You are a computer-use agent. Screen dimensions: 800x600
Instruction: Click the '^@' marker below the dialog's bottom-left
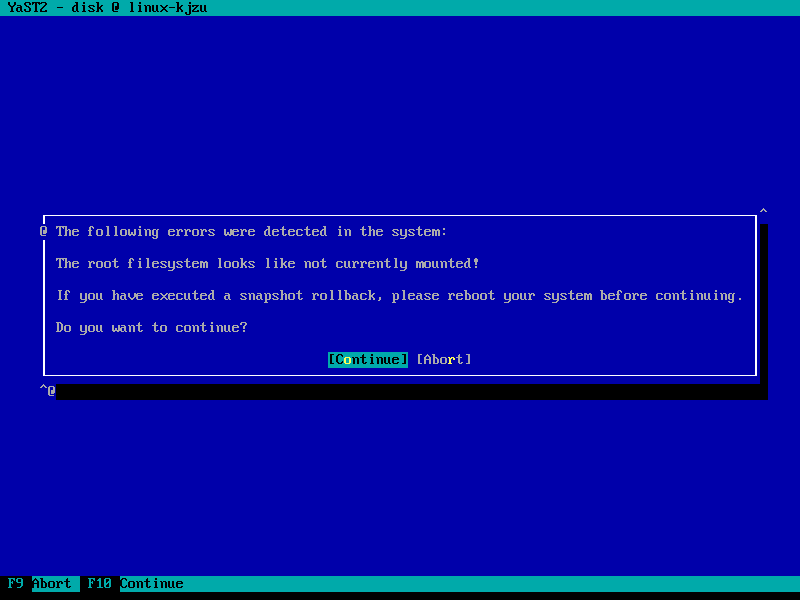click(47, 389)
